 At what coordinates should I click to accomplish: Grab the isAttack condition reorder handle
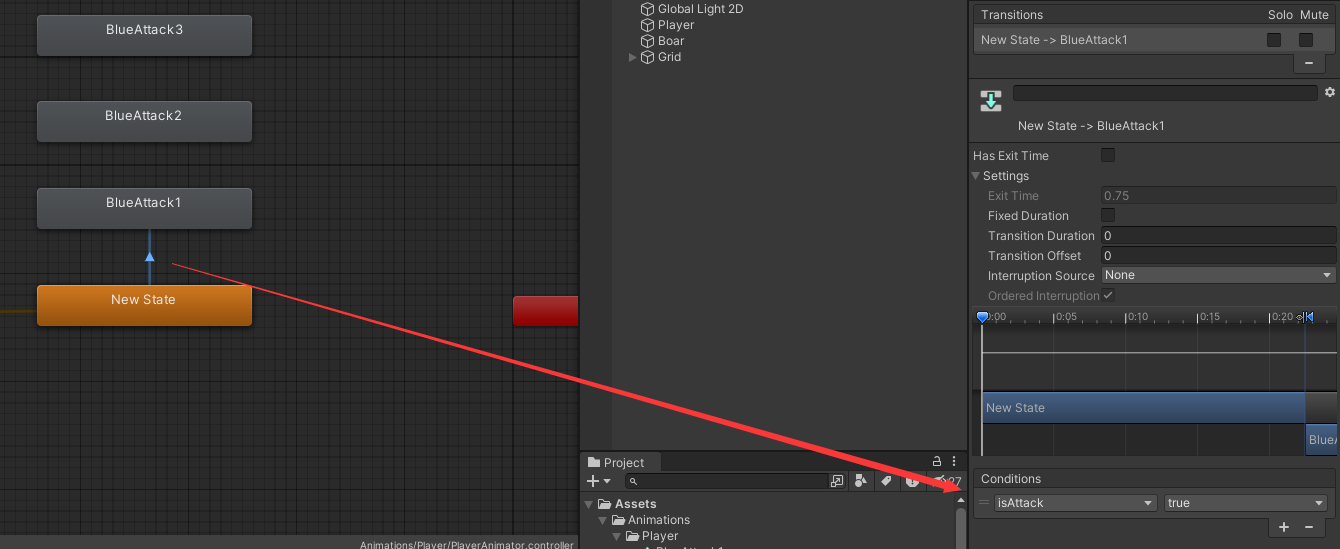[x=985, y=503]
